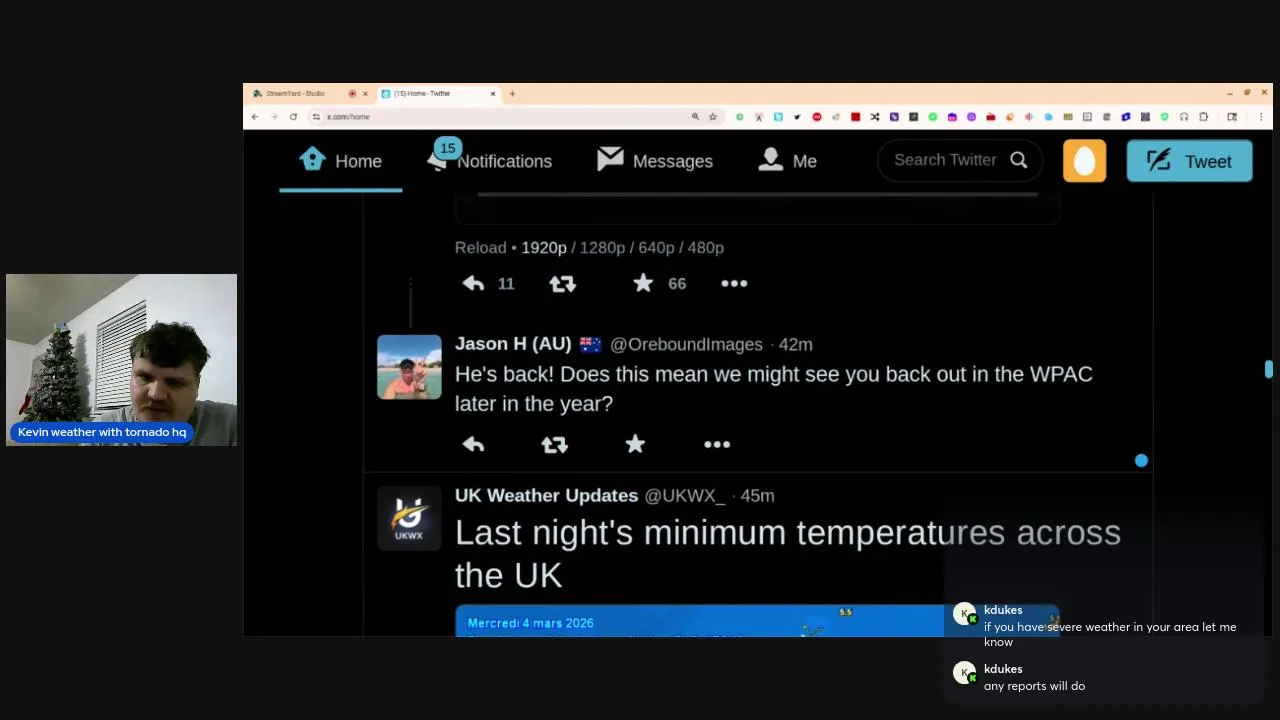
Task: Open the Chrome three-dot menu
Action: point(1261,117)
